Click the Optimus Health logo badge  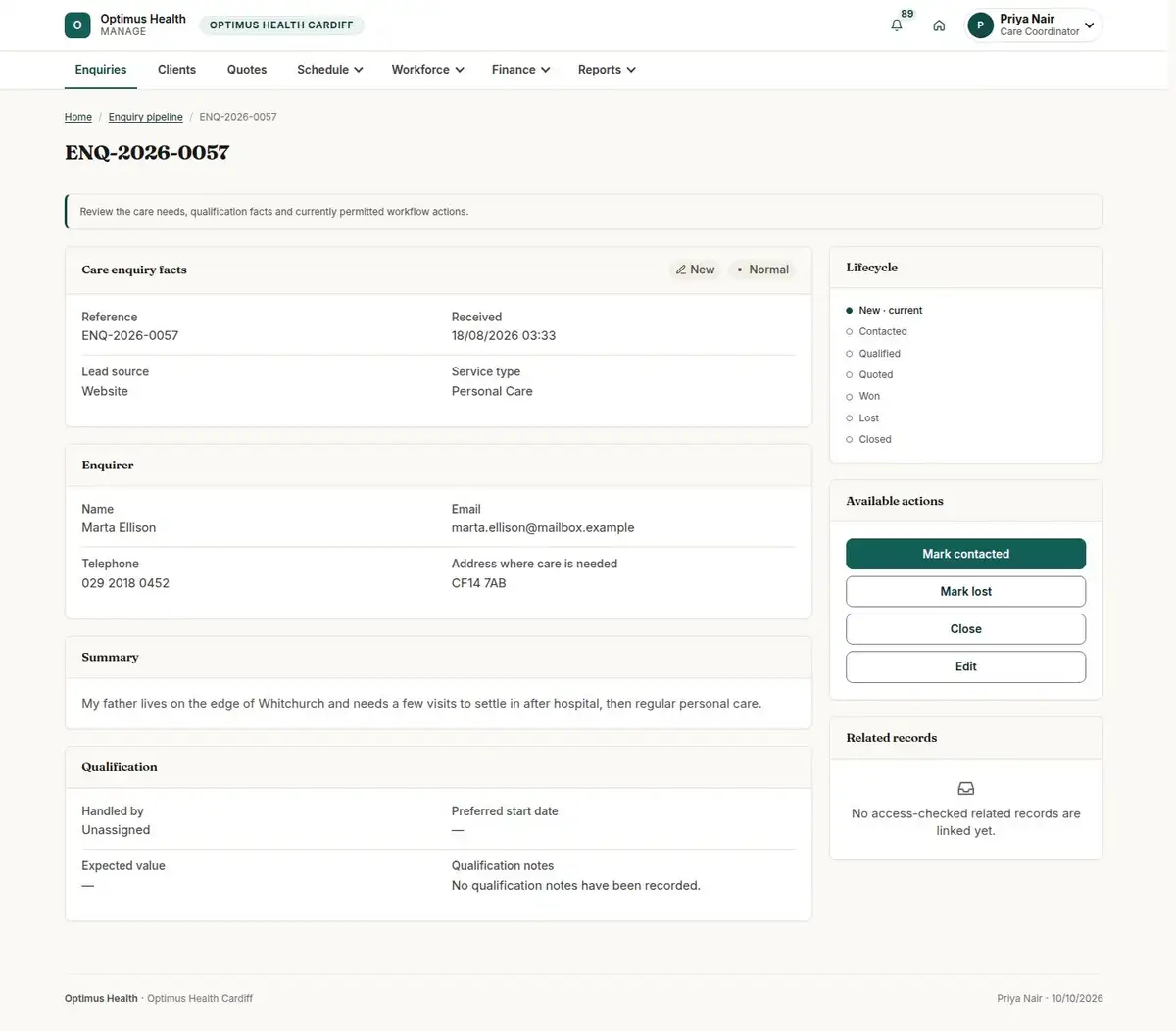[77, 25]
